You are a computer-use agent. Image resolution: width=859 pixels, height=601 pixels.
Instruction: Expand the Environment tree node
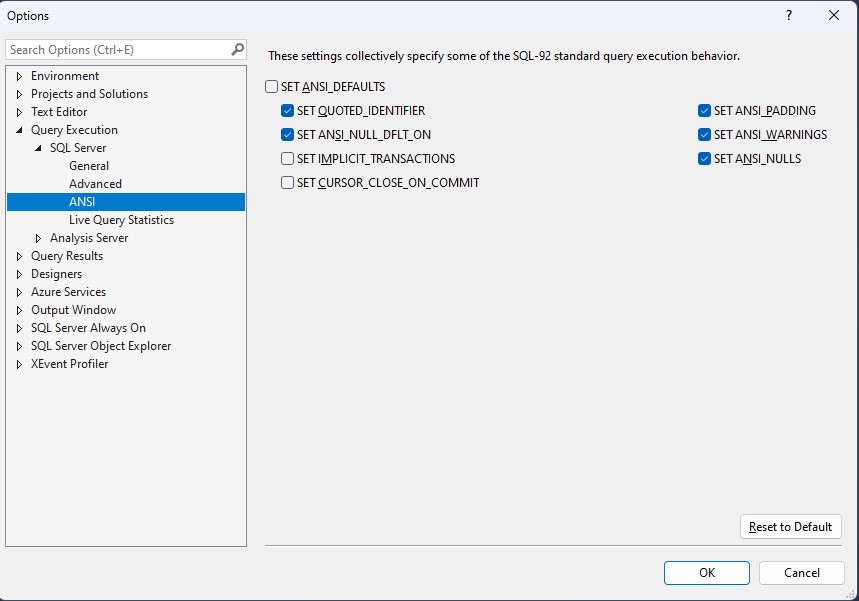(19, 76)
